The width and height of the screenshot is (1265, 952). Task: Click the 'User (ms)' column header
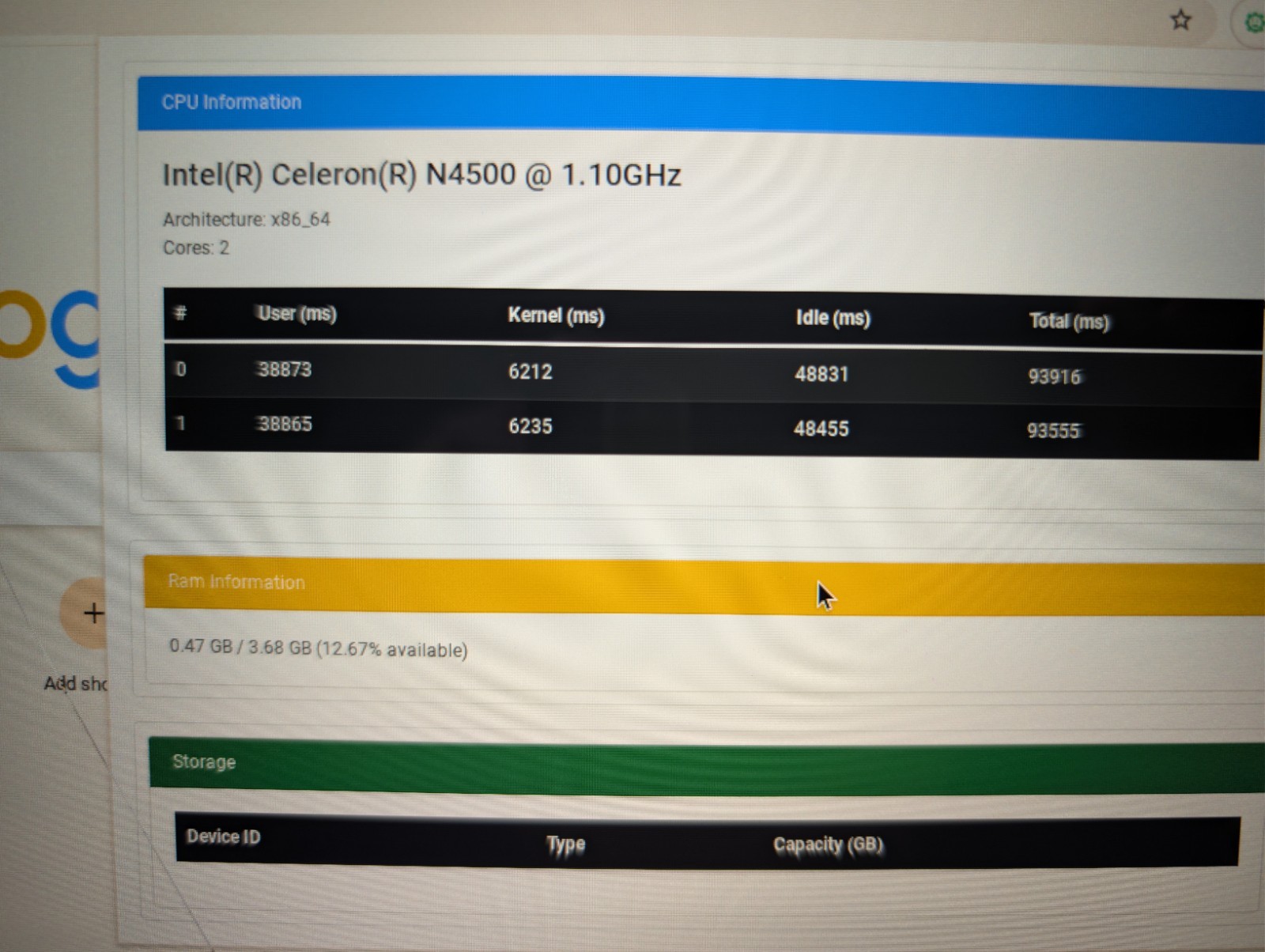tap(296, 314)
